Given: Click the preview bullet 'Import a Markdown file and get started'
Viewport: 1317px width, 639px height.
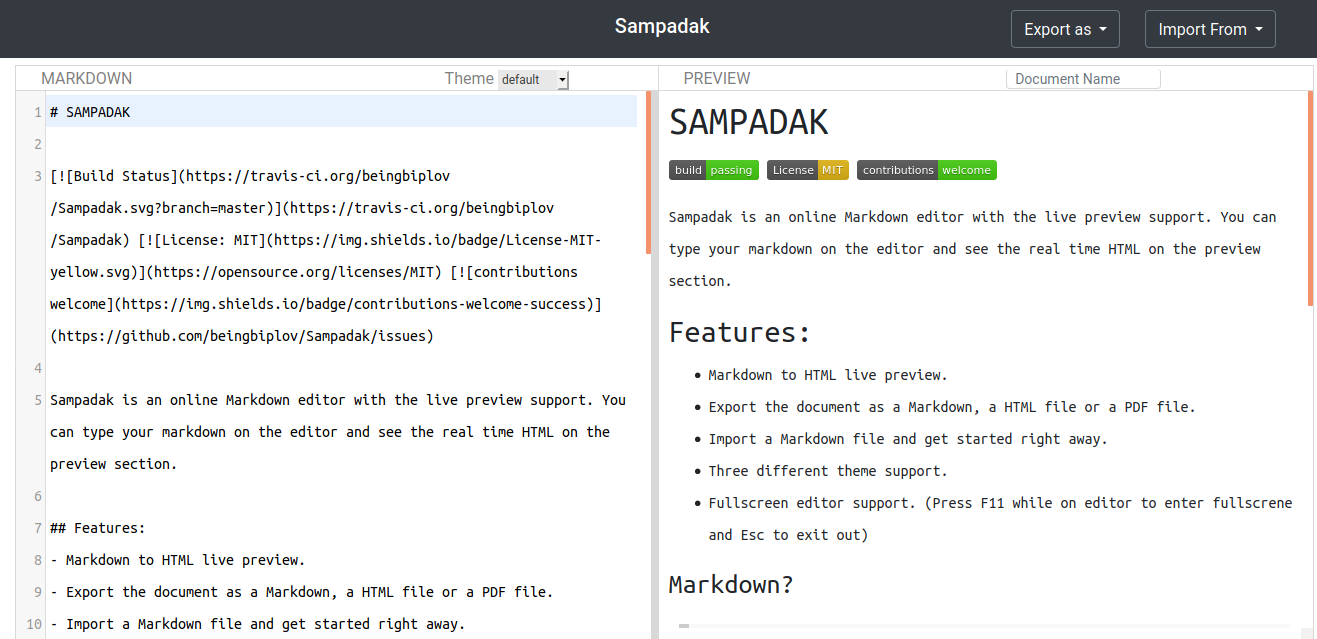Looking at the screenshot, I should click(908, 439).
